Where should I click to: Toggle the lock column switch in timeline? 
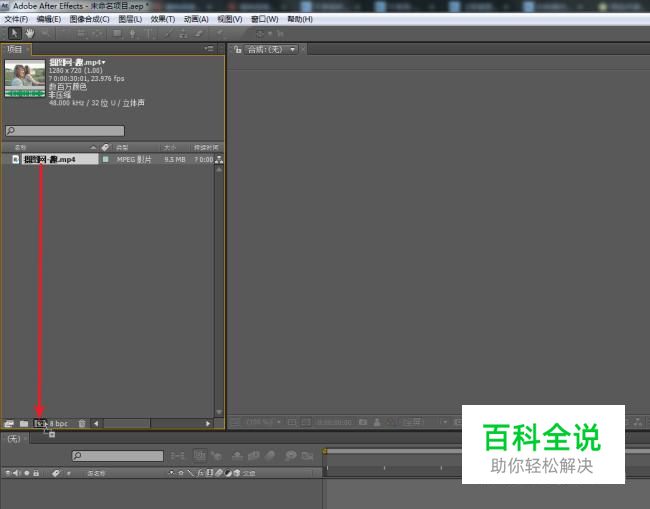(36, 473)
